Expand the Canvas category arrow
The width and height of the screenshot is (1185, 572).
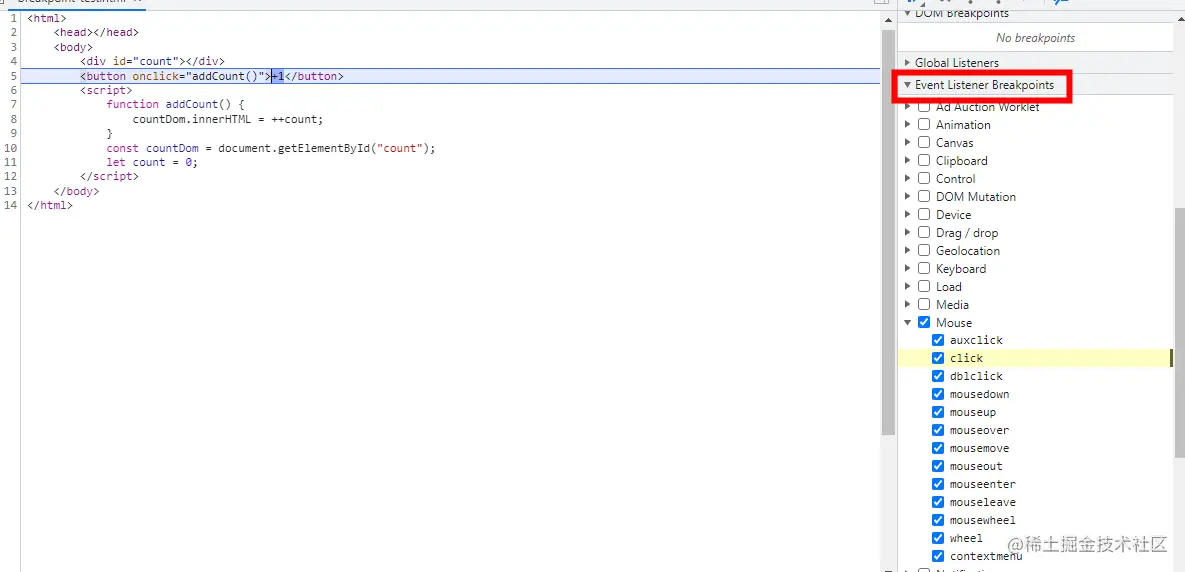[908, 143]
